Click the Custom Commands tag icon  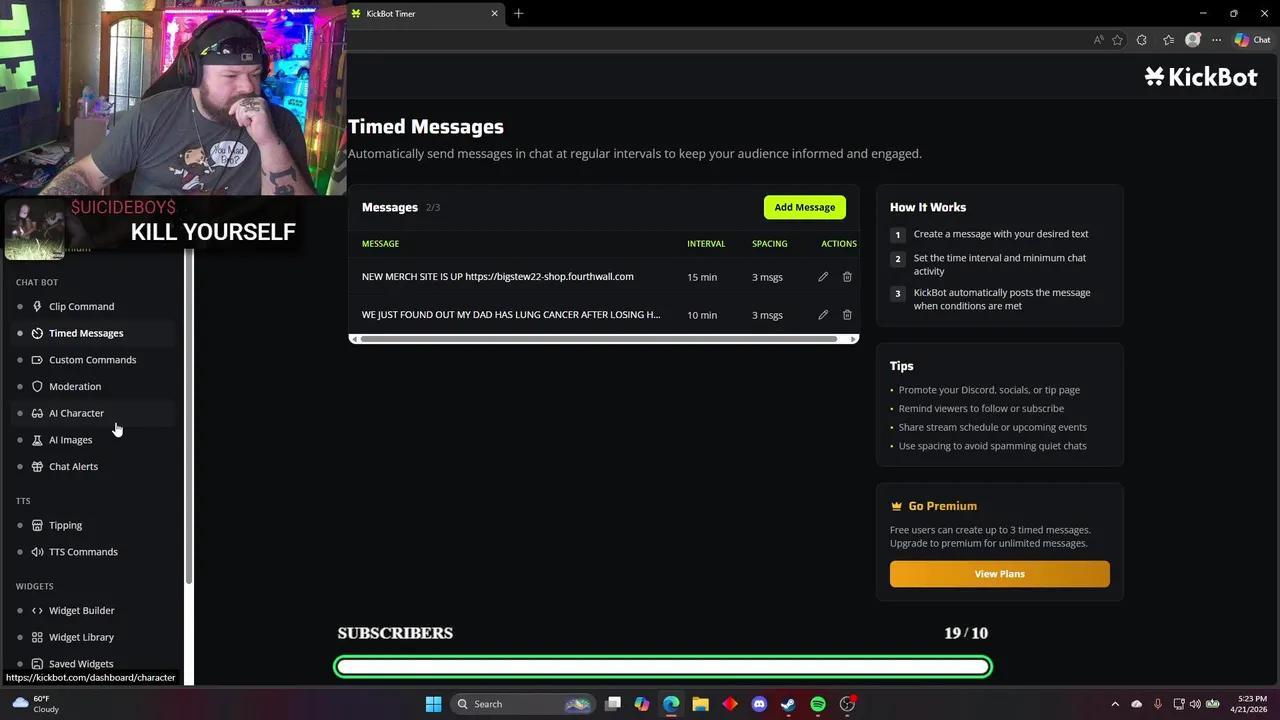[x=37, y=360]
